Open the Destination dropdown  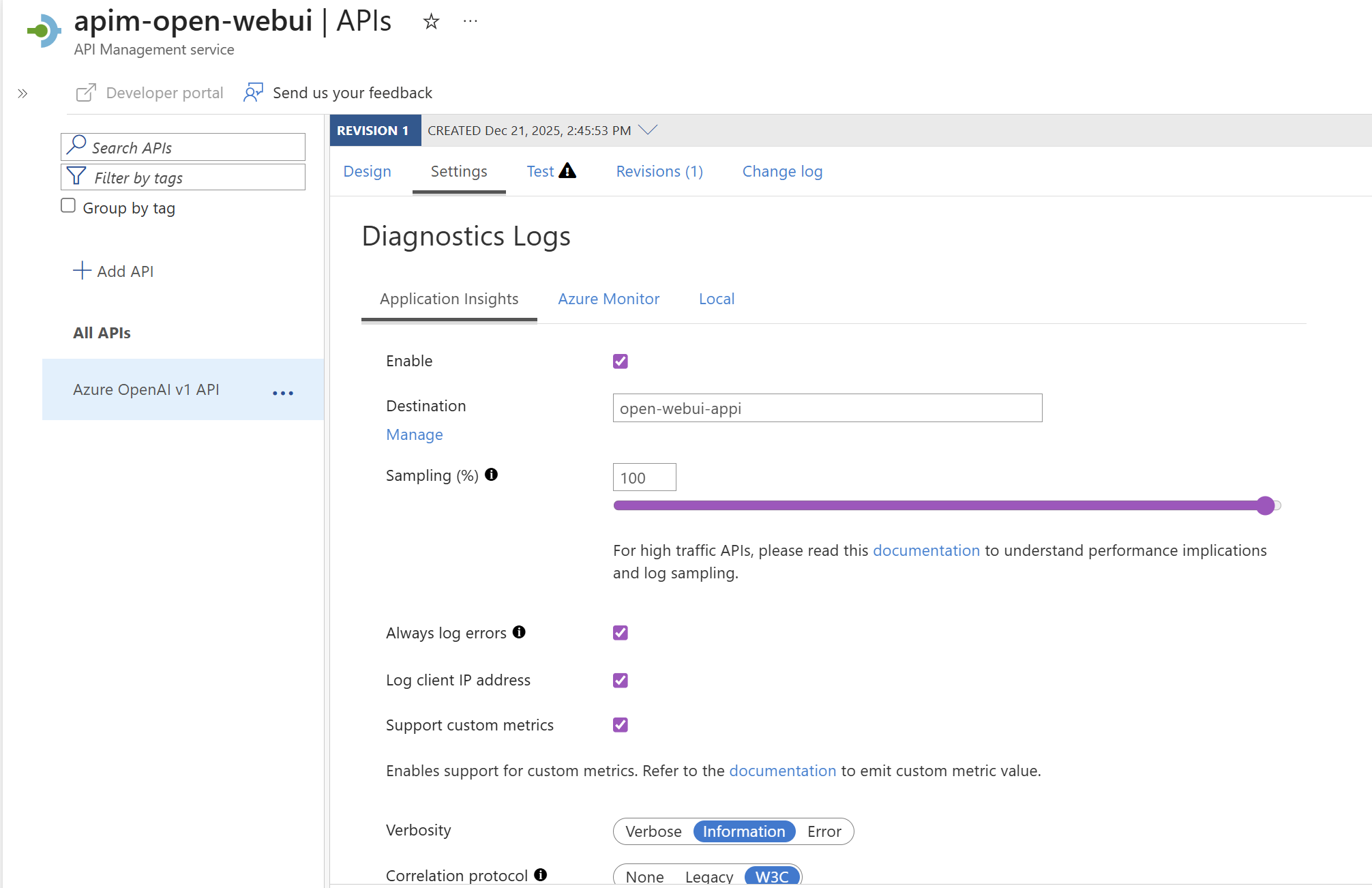click(x=826, y=408)
